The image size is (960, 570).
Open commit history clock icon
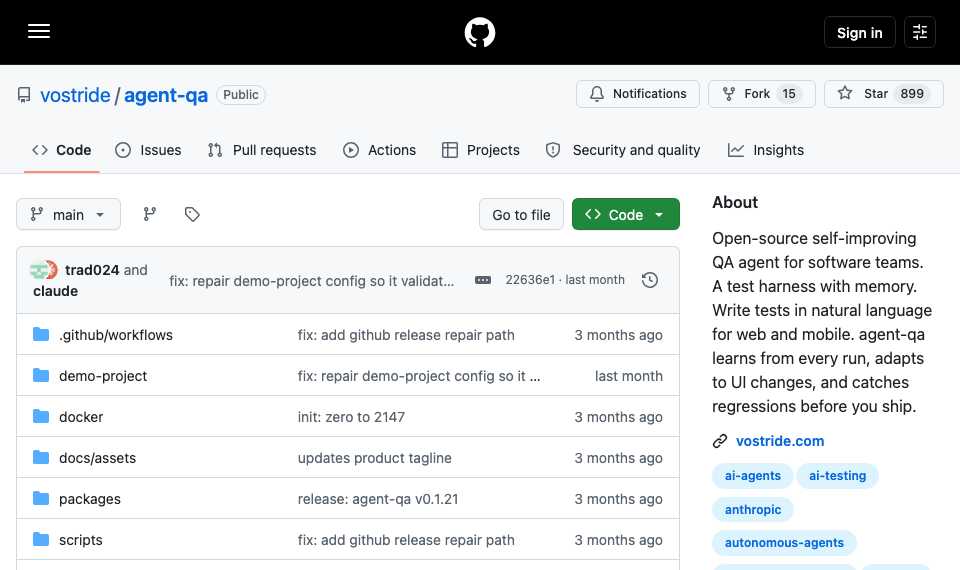pyautogui.click(x=650, y=280)
